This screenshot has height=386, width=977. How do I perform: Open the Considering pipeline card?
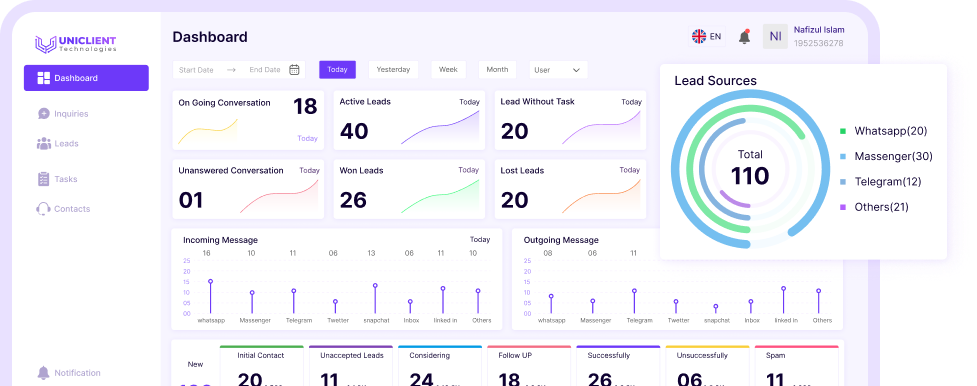440,367
